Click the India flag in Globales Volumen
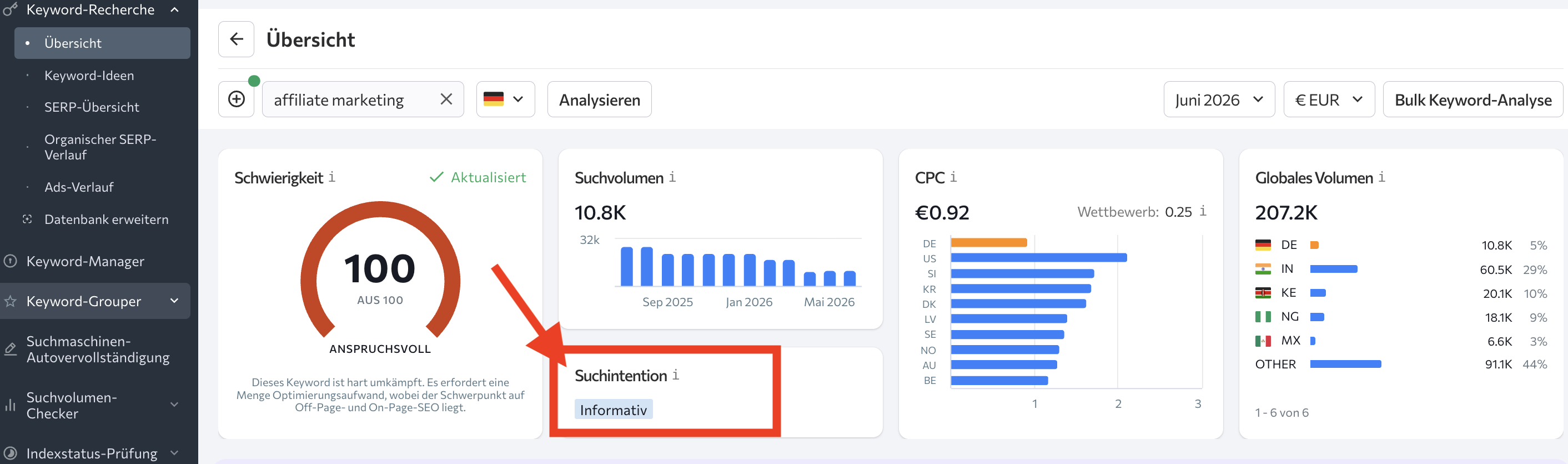 click(x=1263, y=268)
